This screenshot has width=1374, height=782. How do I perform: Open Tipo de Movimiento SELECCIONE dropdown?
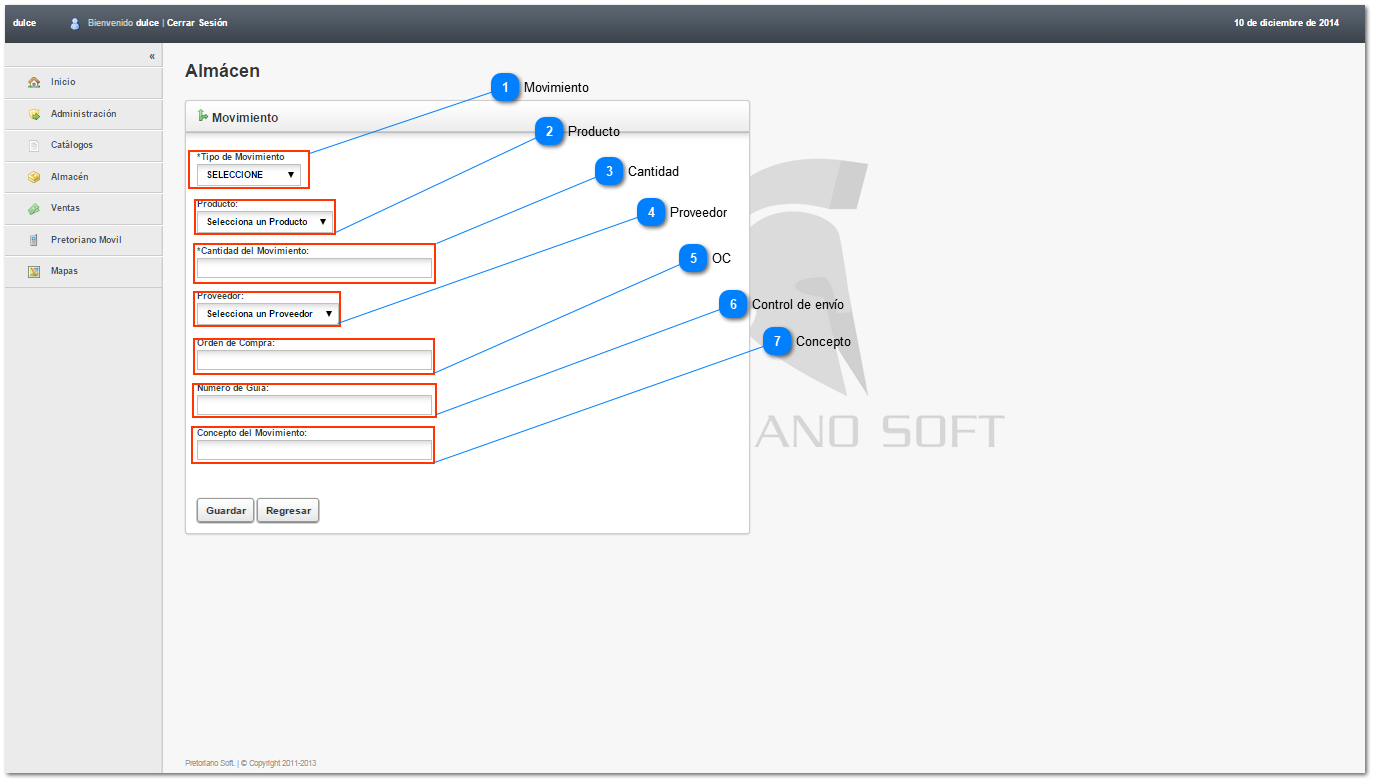click(248, 175)
